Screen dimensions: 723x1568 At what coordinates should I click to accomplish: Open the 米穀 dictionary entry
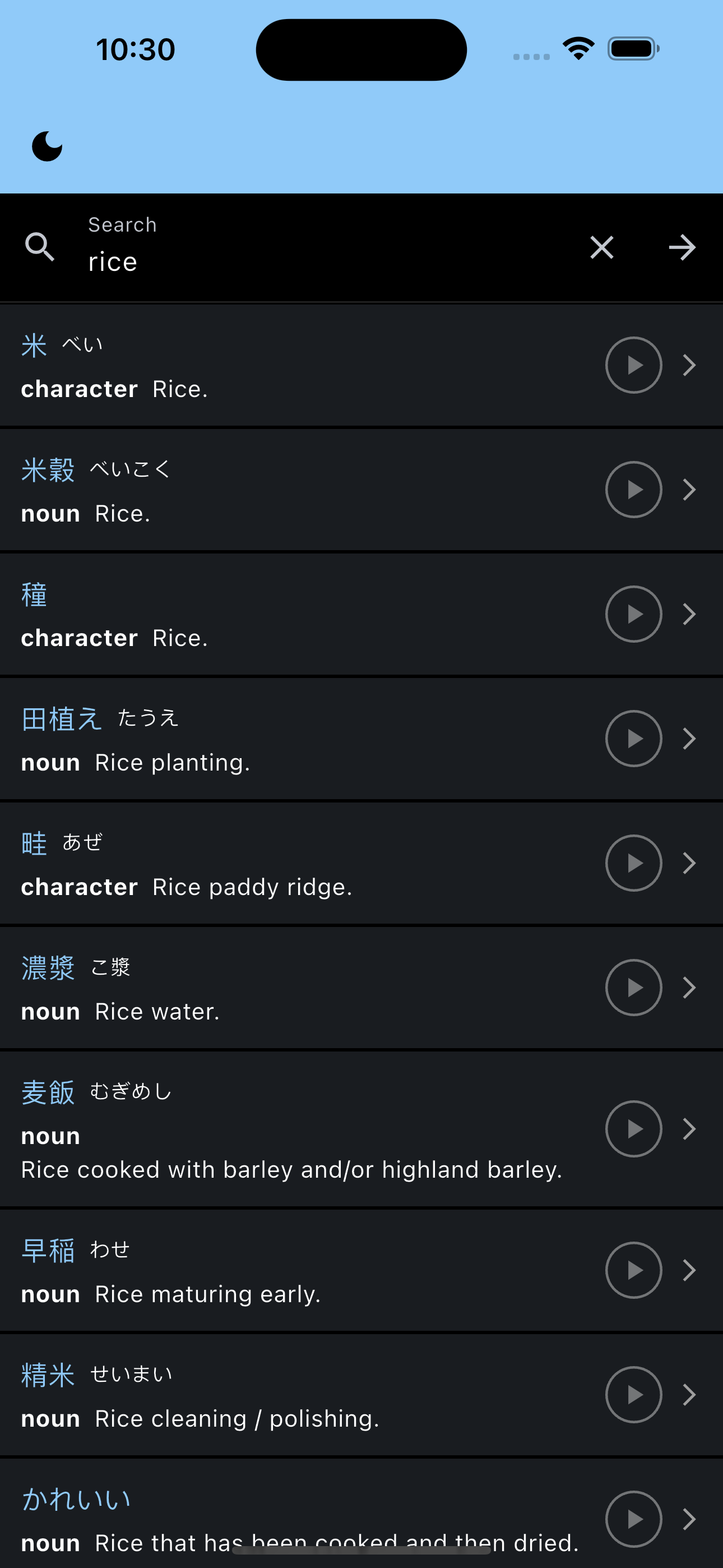click(361, 490)
